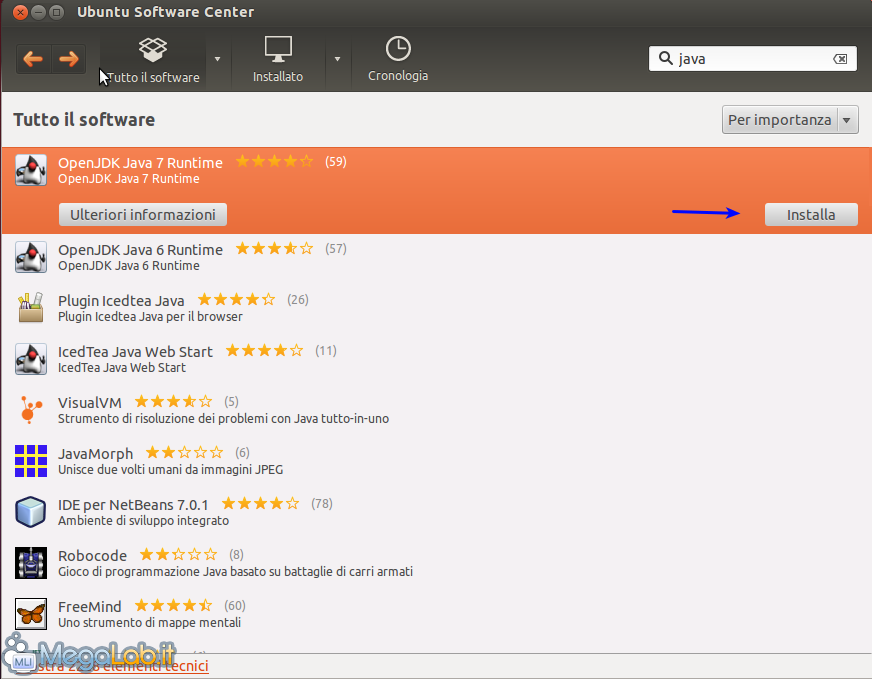Click the JavaMorph grid icon
Screen dimensions: 872x679
coord(31,461)
